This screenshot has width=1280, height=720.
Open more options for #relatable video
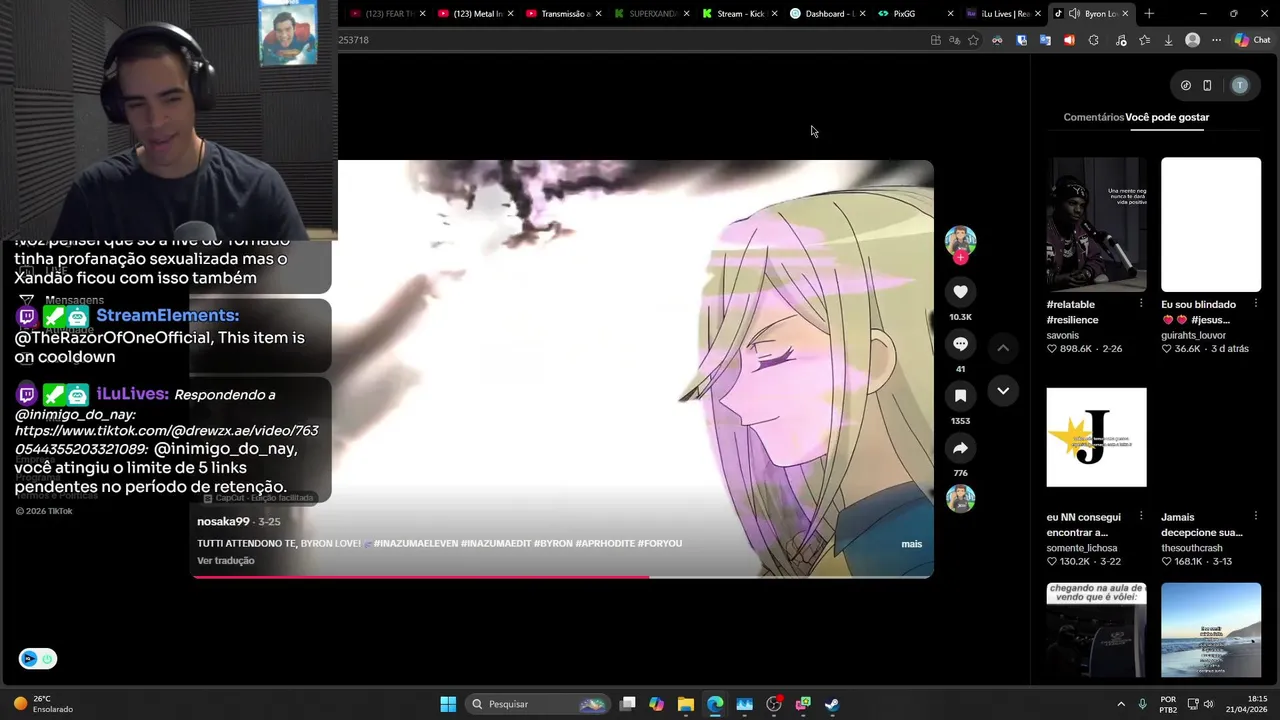pyautogui.click(x=1141, y=304)
